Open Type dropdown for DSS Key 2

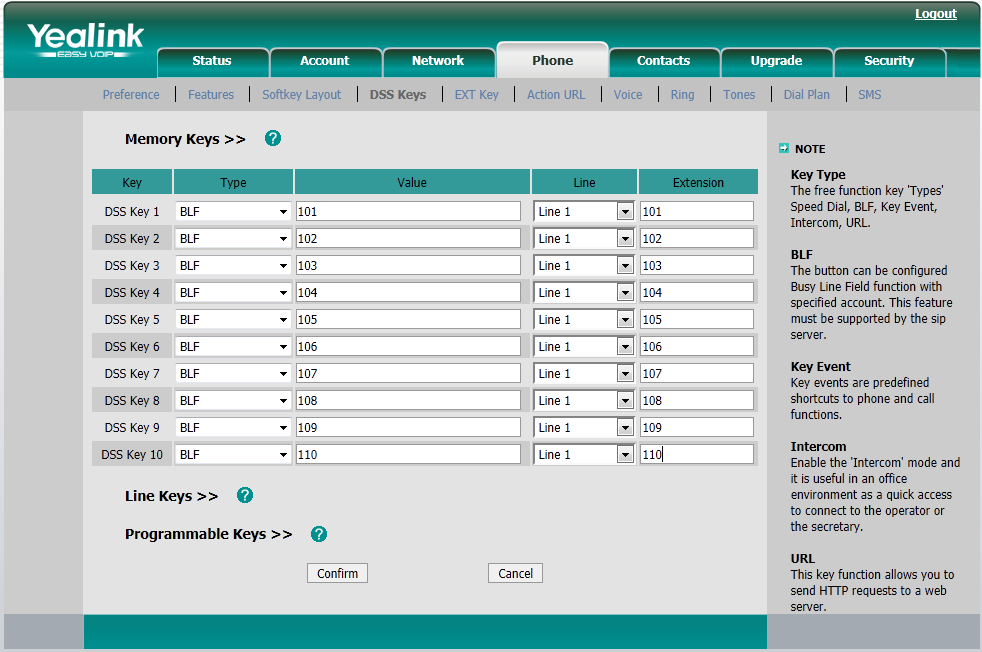click(x=233, y=239)
